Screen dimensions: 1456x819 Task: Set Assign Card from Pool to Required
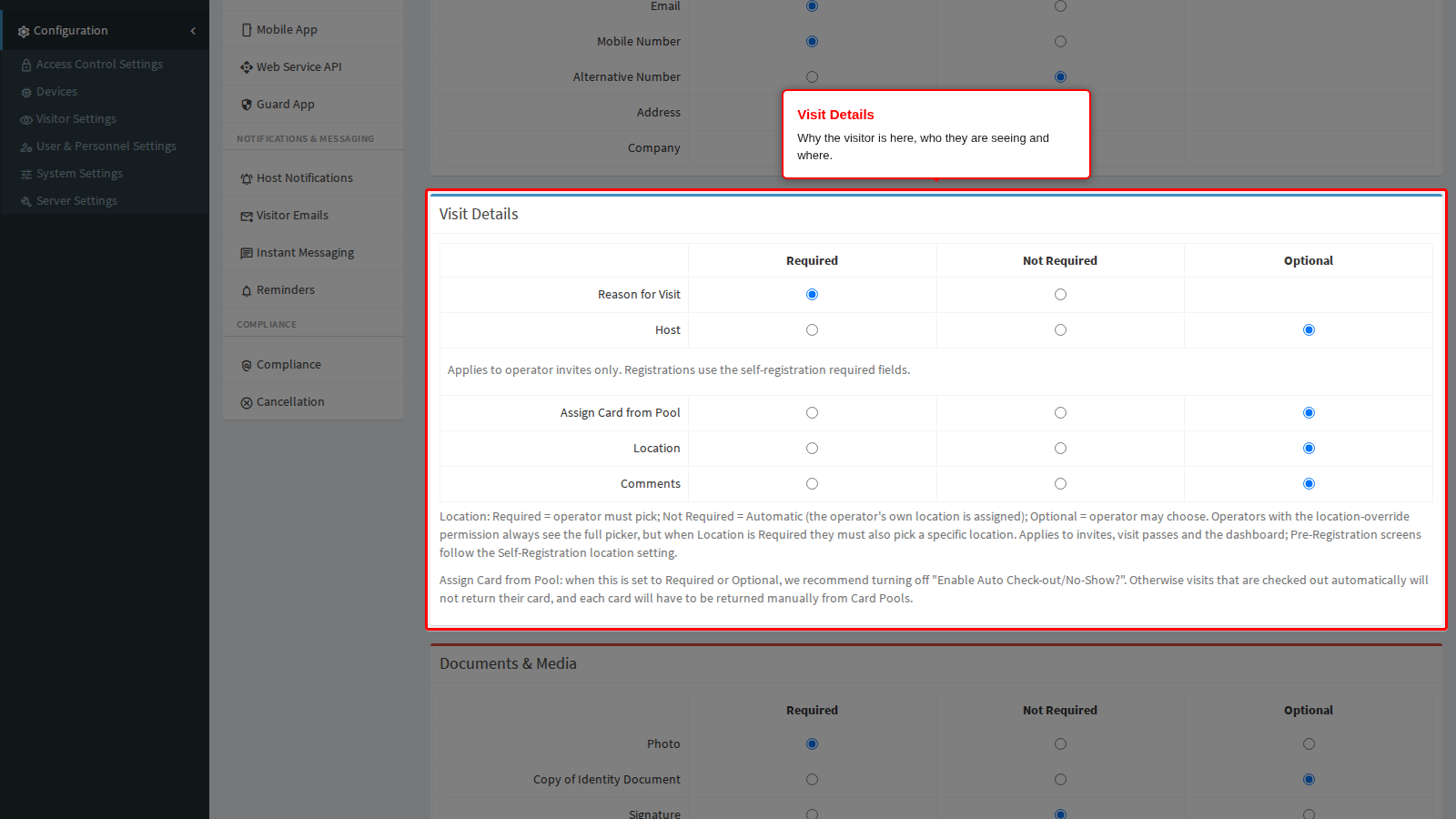coord(812,413)
